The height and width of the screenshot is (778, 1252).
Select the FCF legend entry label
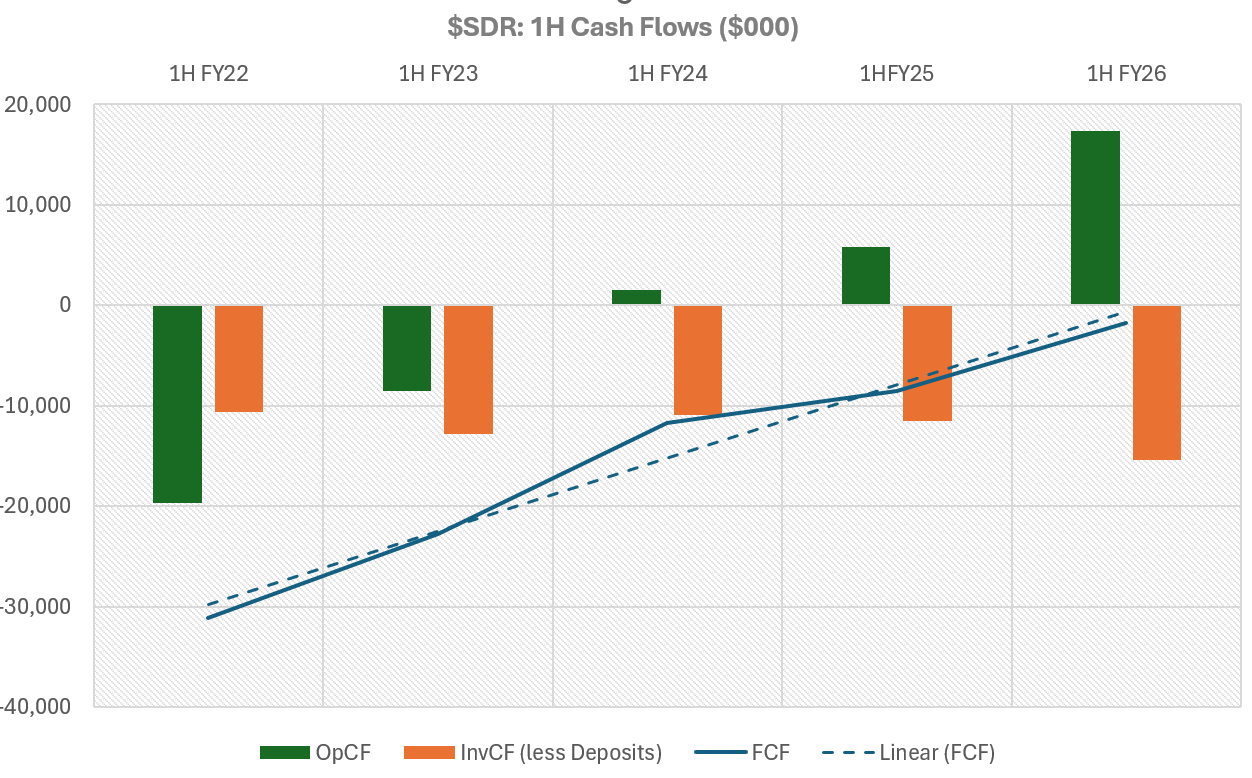tap(770, 753)
